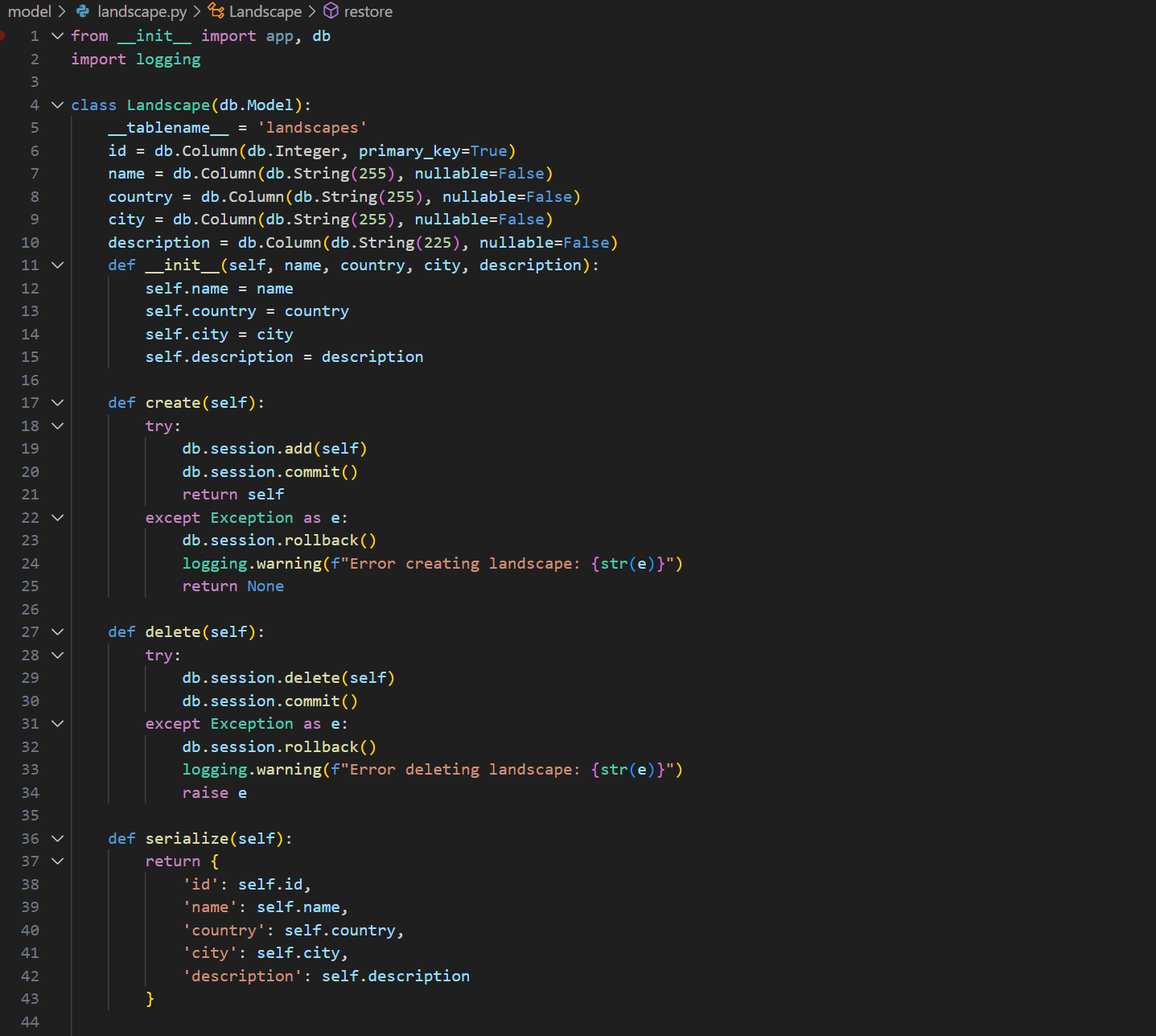Image resolution: width=1156 pixels, height=1036 pixels.
Task: Click the 'landscapes' string literal
Action: point(312,127)
